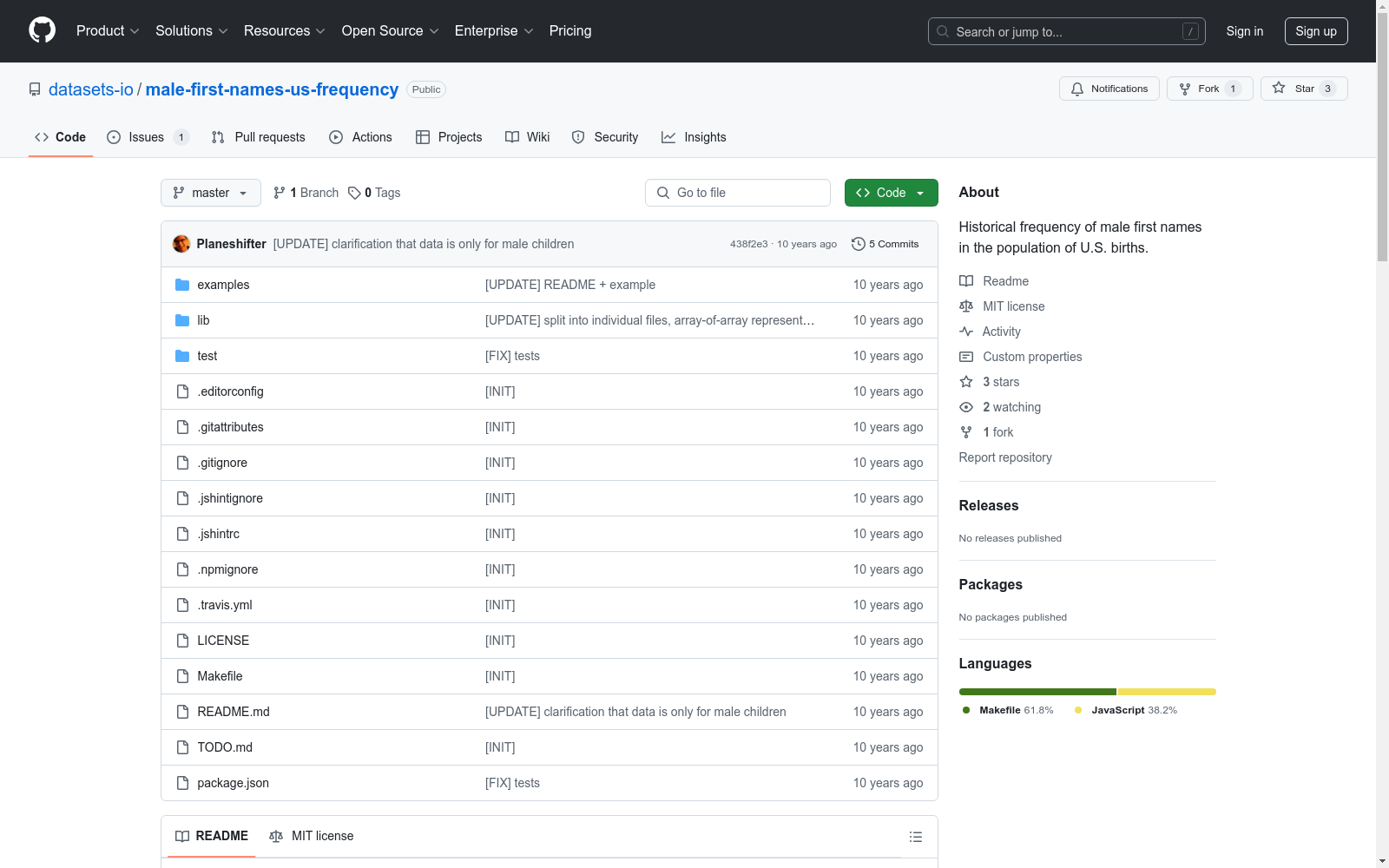Screen dimensions: 1389x868
Task: Click the Pricing link
Action: [x=570, y=30]
